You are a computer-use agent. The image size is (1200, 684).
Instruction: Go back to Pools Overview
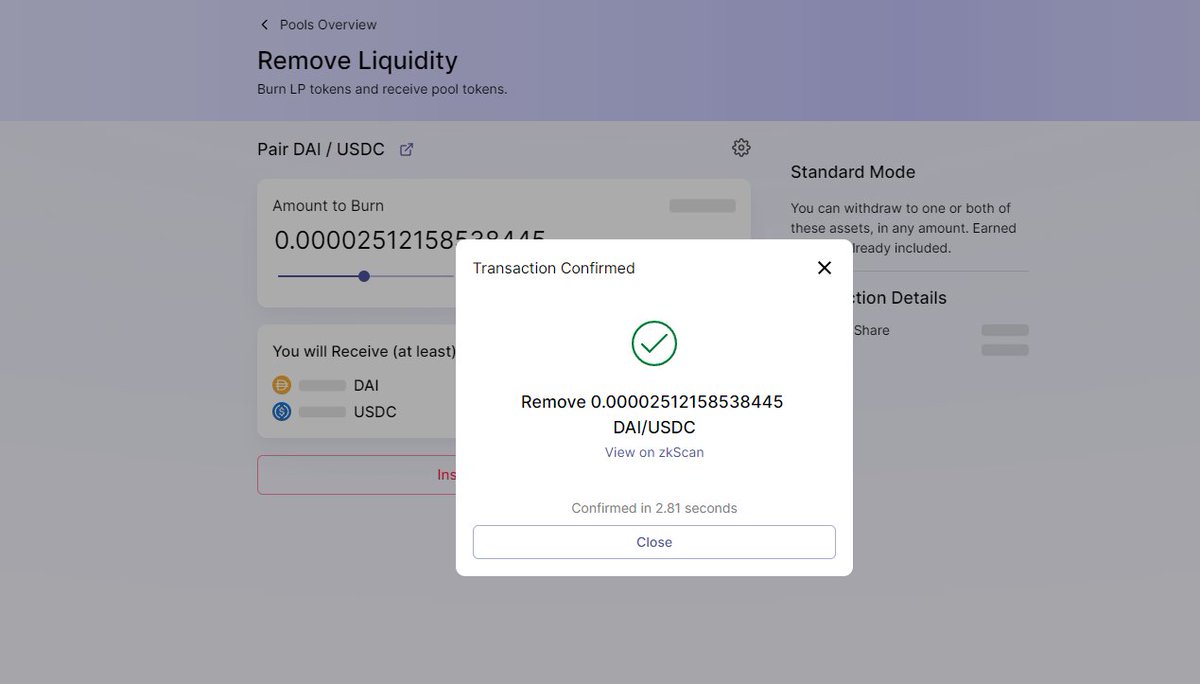(328, 24)
